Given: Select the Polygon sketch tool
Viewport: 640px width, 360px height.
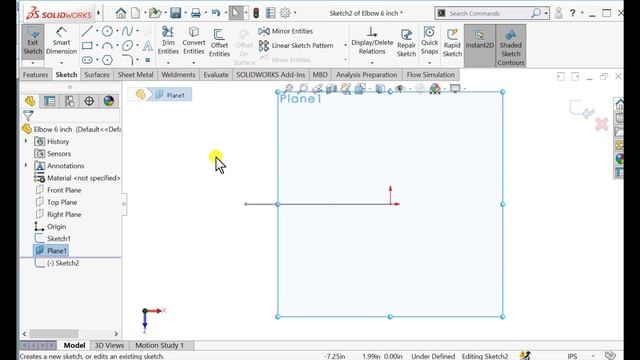Looking at the screenshot, I should tap(107, 60).
